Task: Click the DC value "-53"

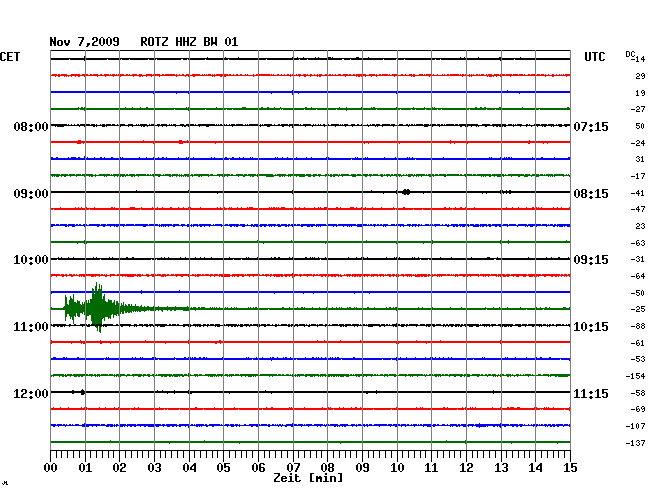Action: [638, 359]
